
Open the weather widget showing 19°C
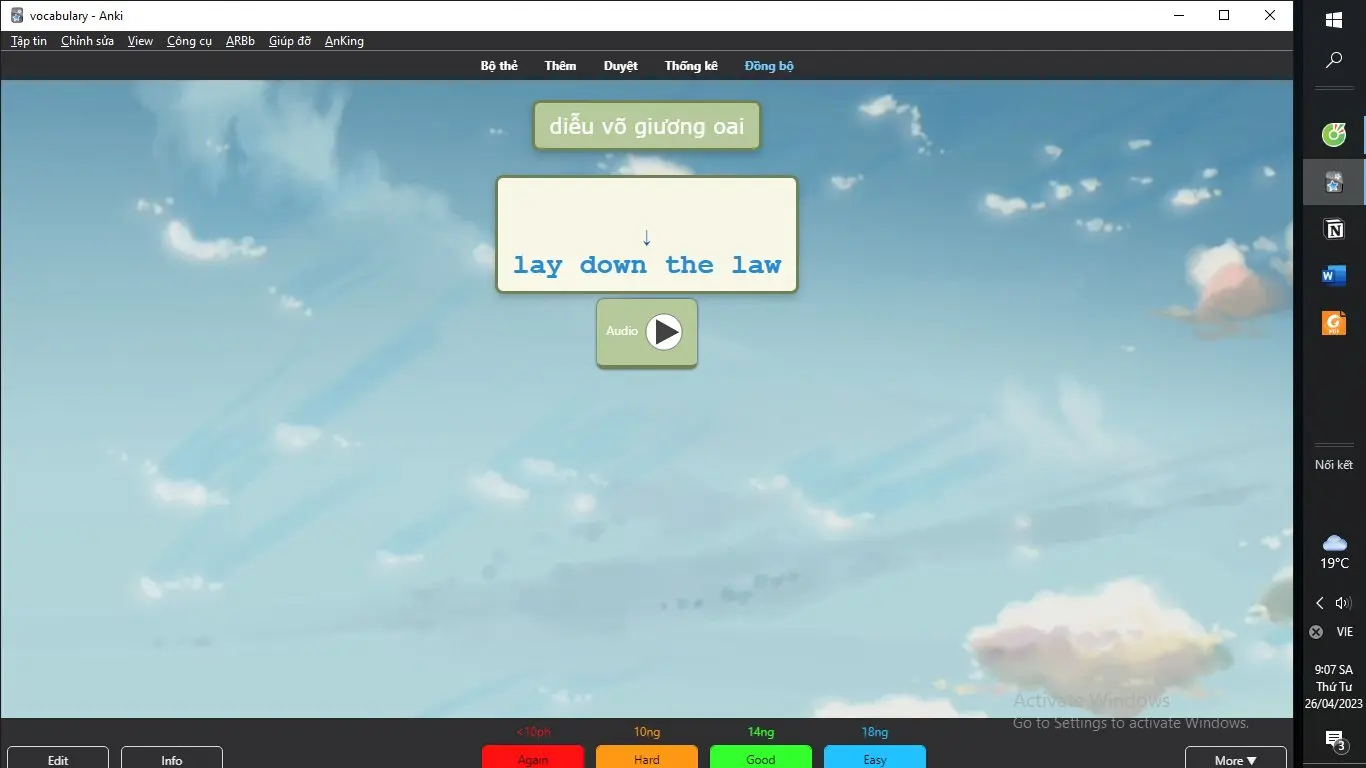click(1334, 551)
